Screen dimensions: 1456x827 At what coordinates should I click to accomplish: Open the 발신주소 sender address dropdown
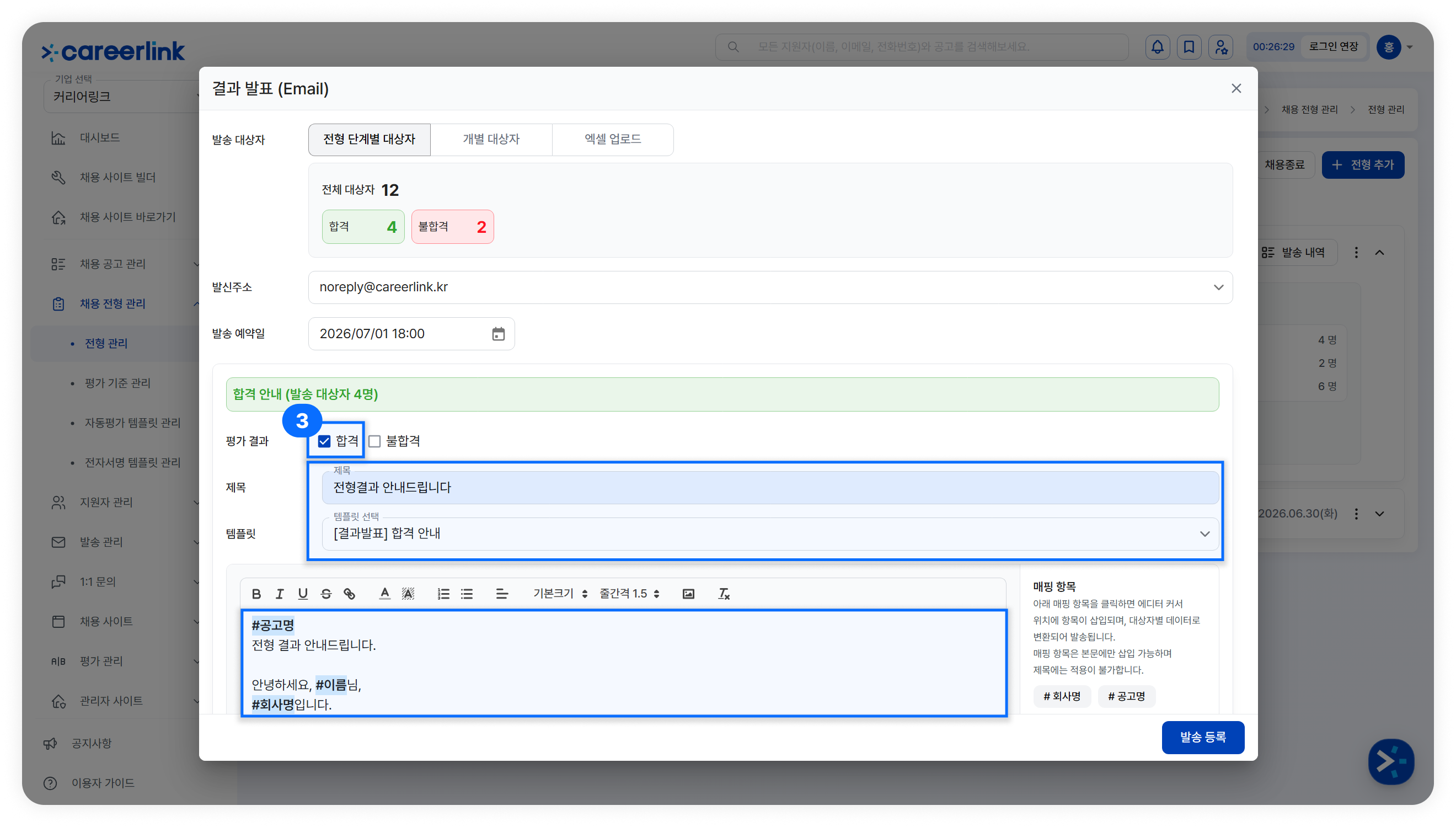pyautogui.click(x=770, y=287)
